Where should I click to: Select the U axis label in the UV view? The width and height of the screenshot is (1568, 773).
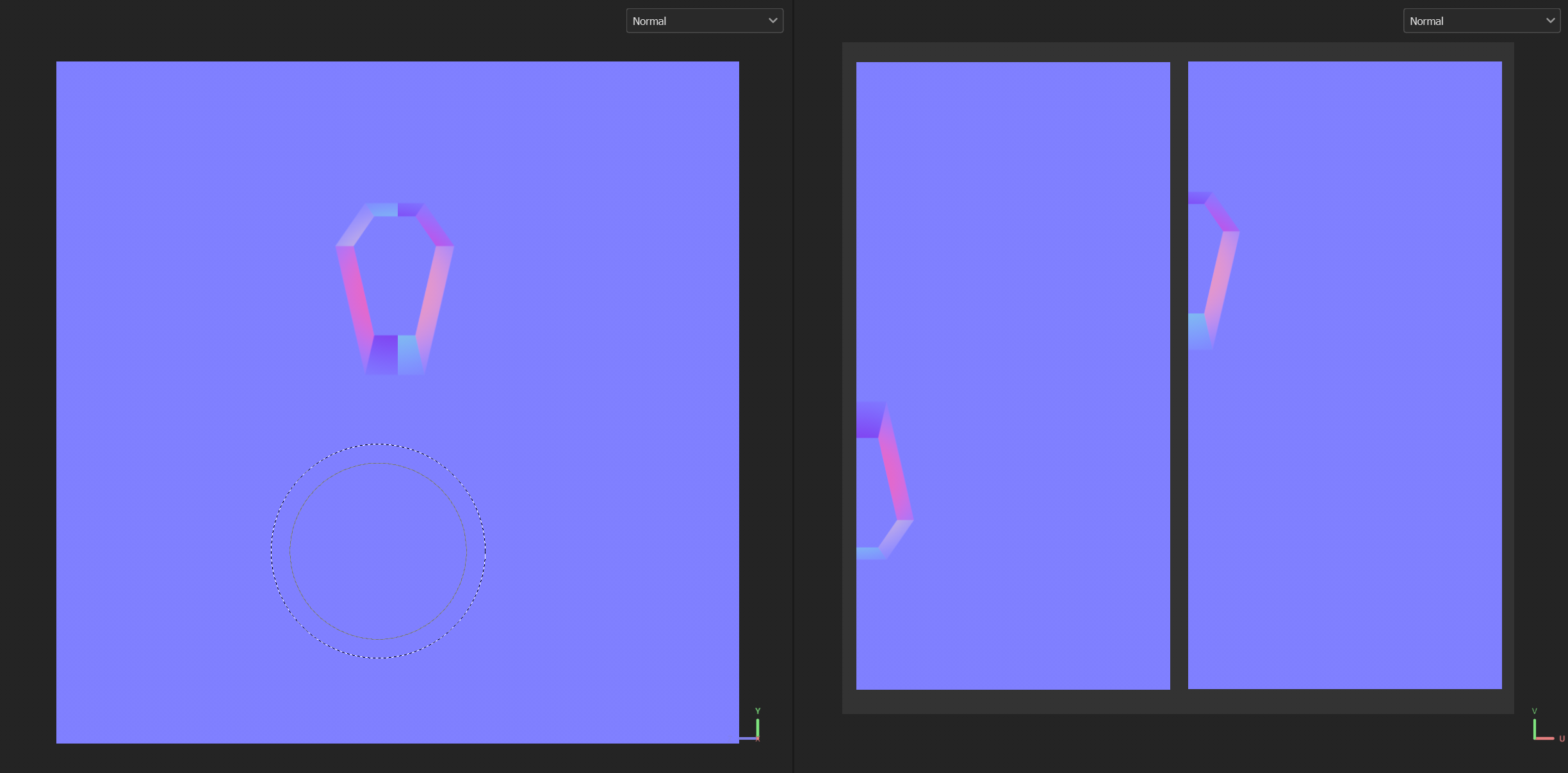tap(1562, 739)
